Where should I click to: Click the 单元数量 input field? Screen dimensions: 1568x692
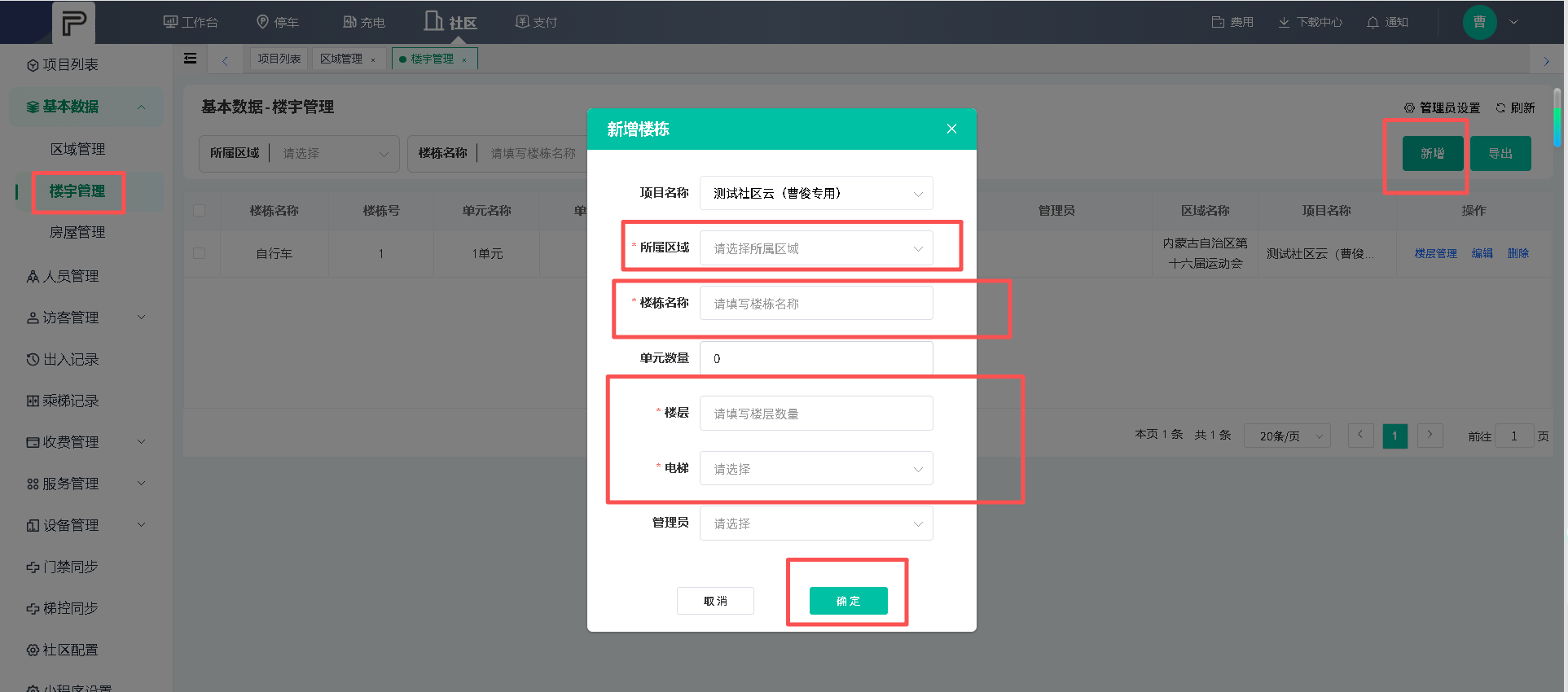click(816, 358)
